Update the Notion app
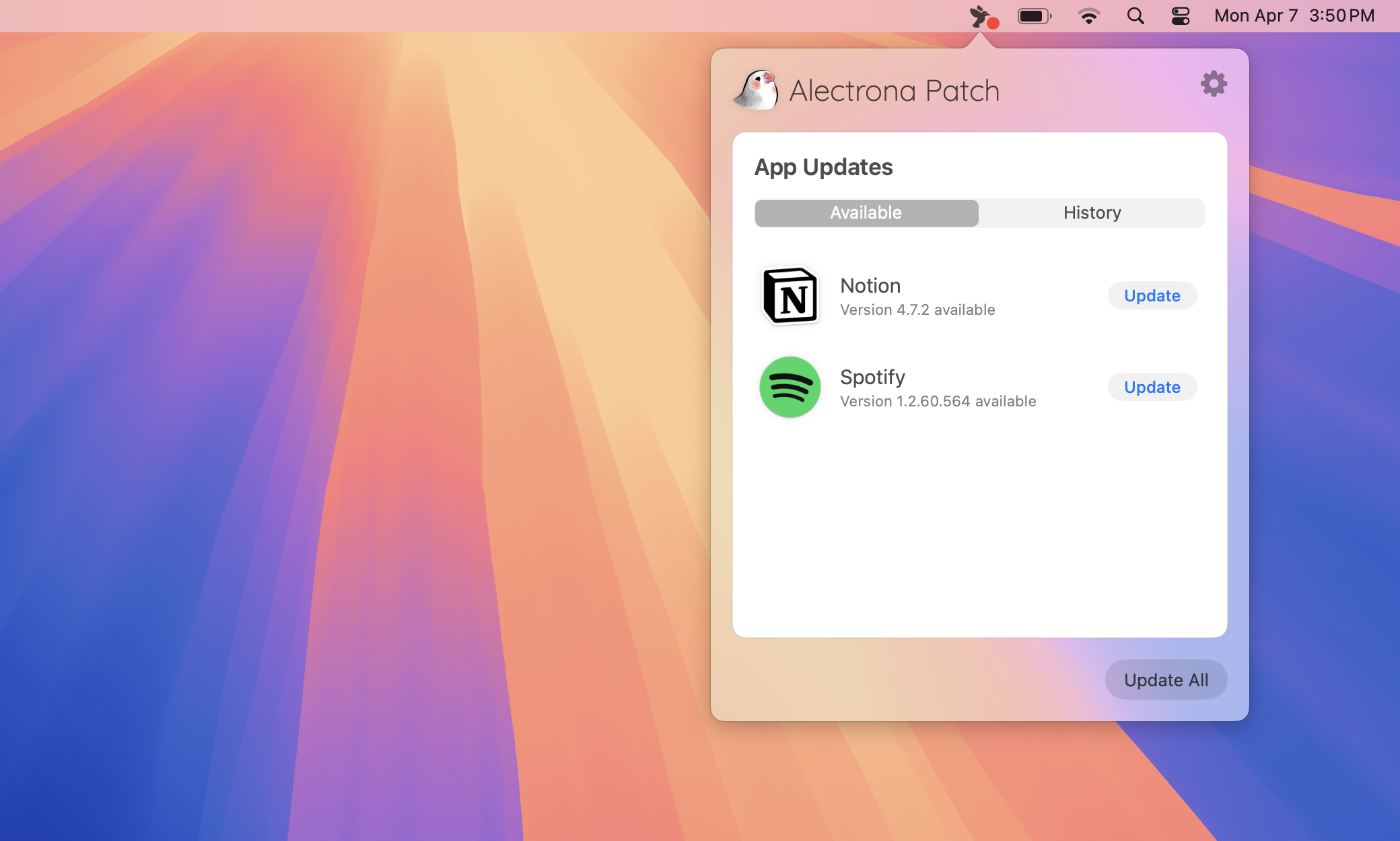1400x841 pixels. [x=1152, y=295]
